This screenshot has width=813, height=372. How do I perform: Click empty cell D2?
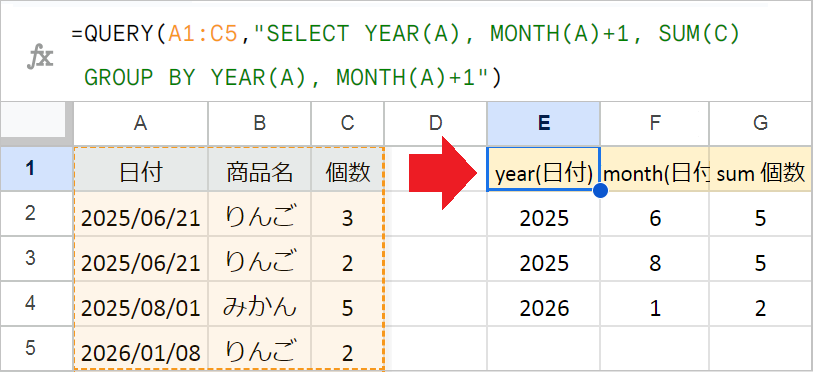point(436,214)
